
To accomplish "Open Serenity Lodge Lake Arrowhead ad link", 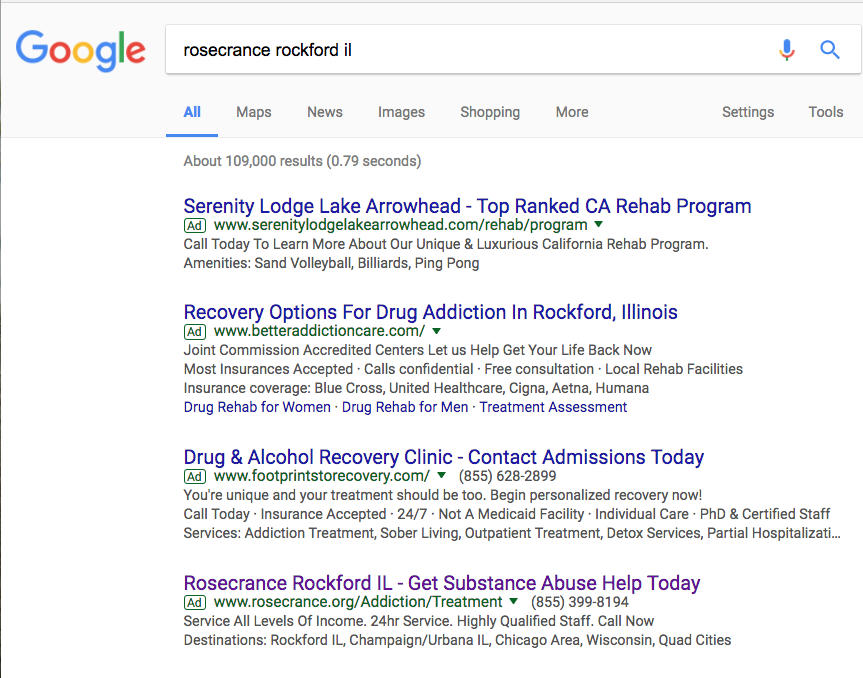I will pos(467,206).
